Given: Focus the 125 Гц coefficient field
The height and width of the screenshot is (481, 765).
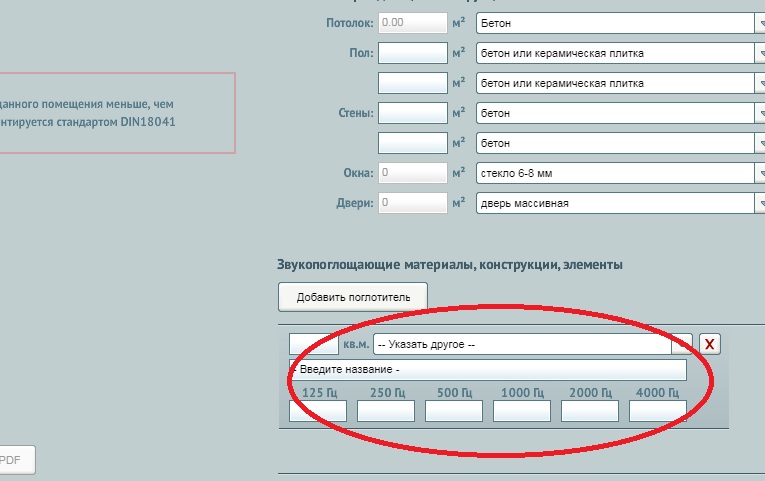Looking at the screenshot, I should [318, 411].
